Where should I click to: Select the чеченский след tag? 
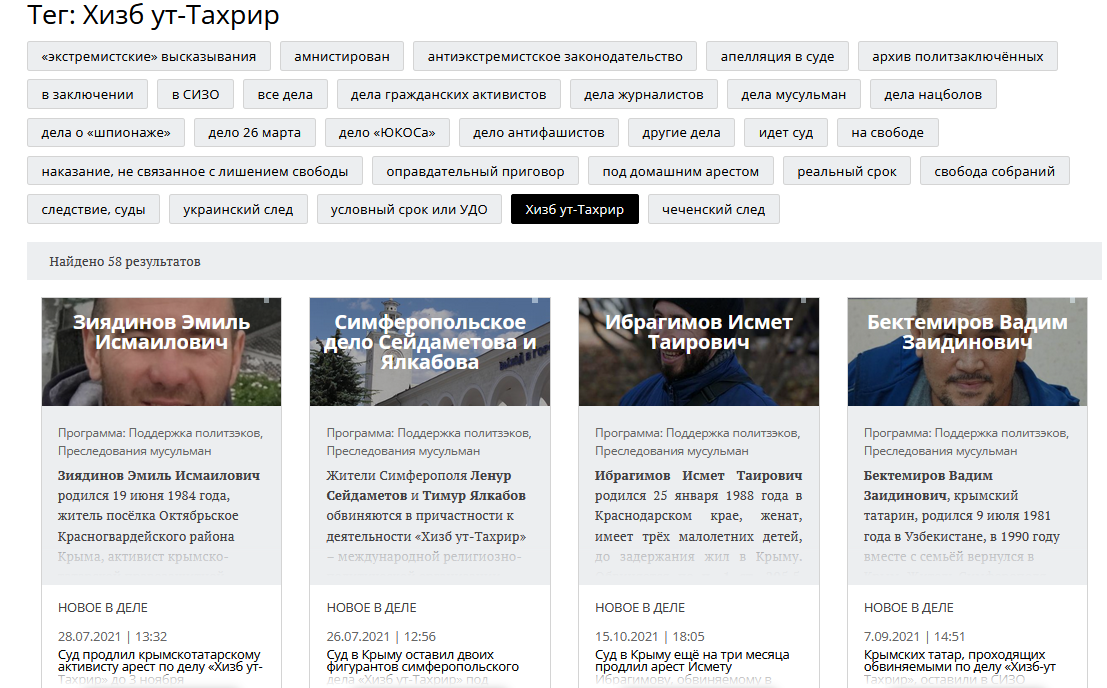714,210
